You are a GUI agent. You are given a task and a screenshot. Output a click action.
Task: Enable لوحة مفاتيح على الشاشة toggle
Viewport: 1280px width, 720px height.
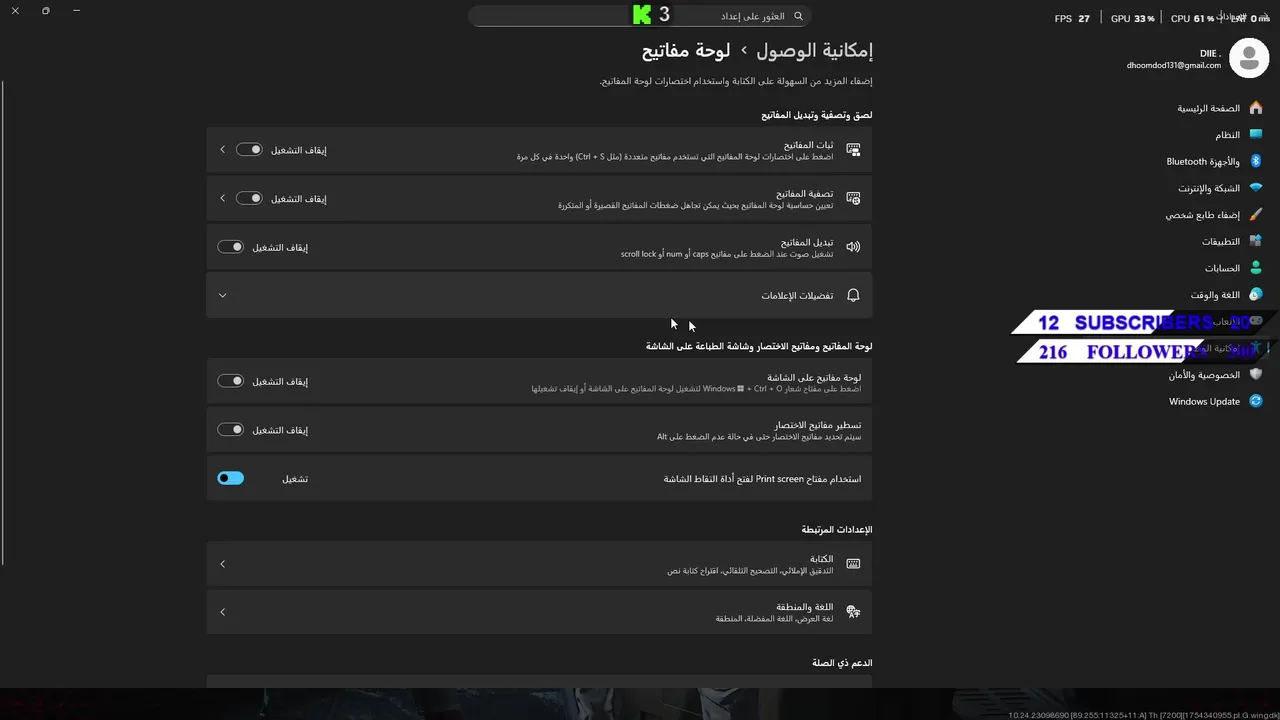(x=230, y=381)
